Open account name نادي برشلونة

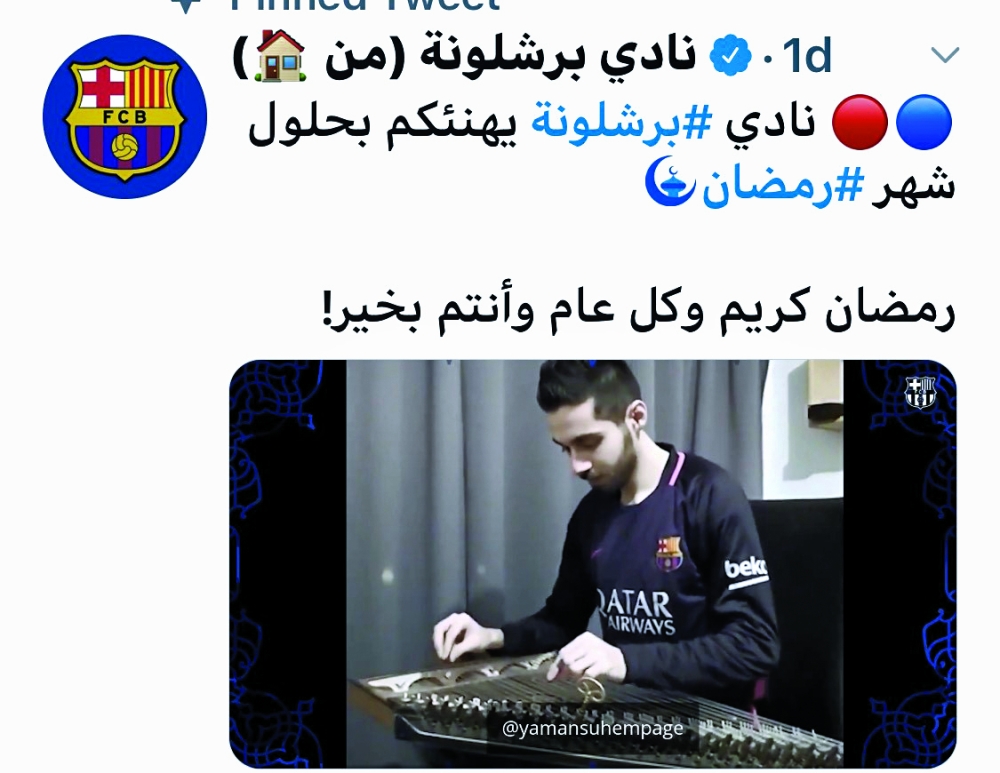pos(557,56)
